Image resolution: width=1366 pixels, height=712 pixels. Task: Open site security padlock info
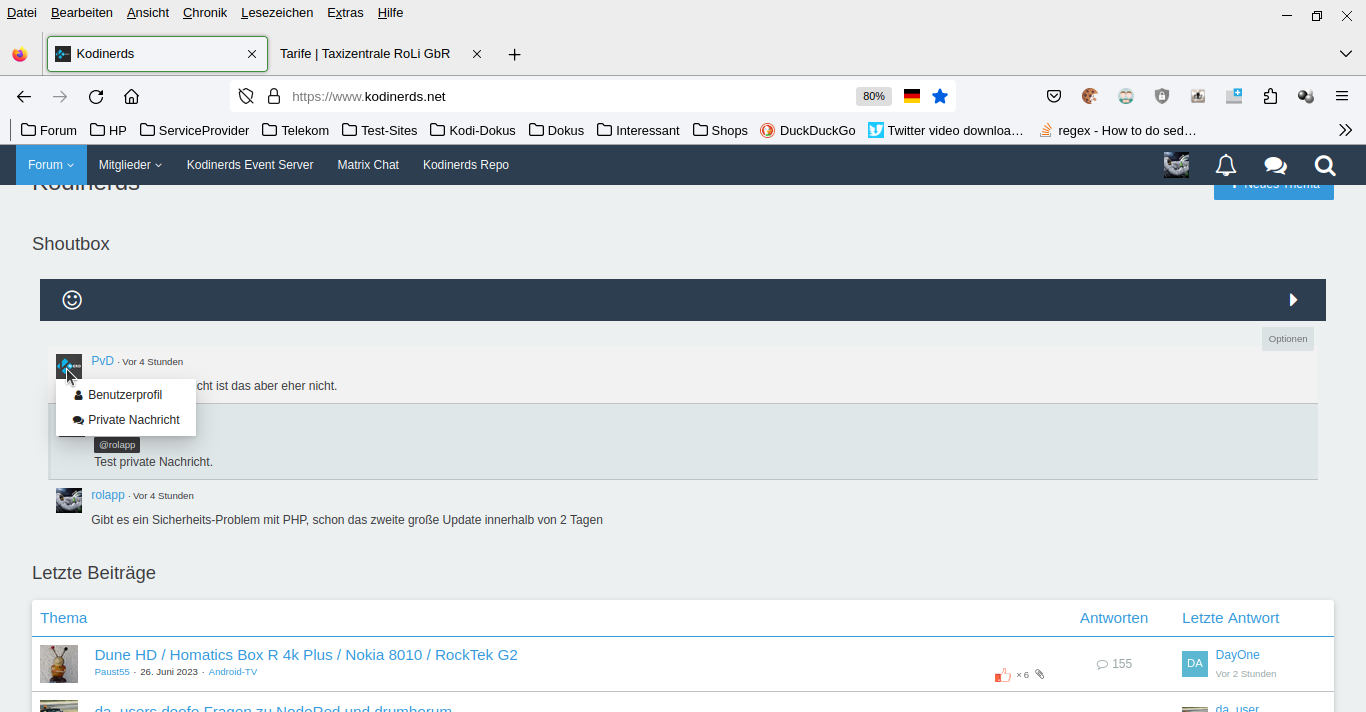pos(273,97)
